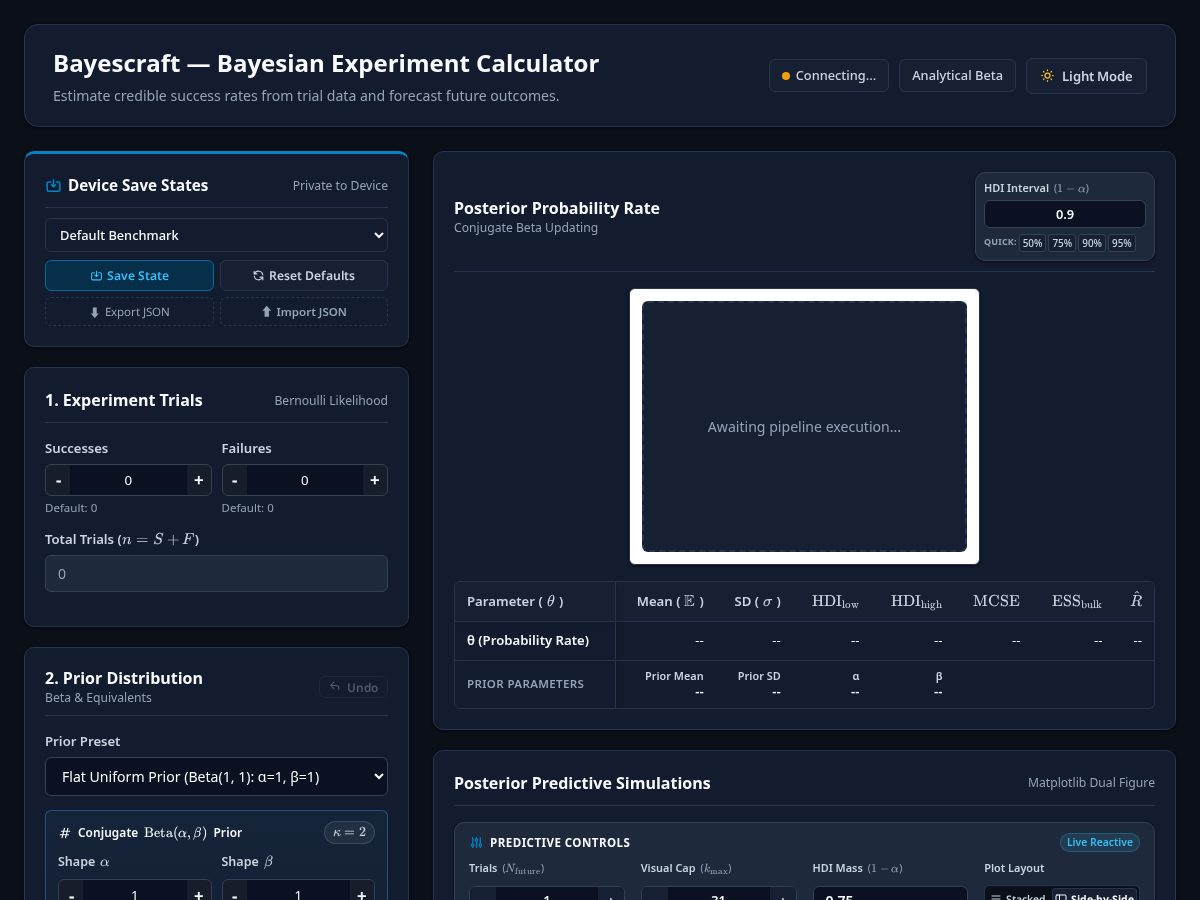The height and width of the screenshot is (900, 1200).
Task: Click the Matplotlib Dual Figure label
Action: click(x=1091, y=783)
